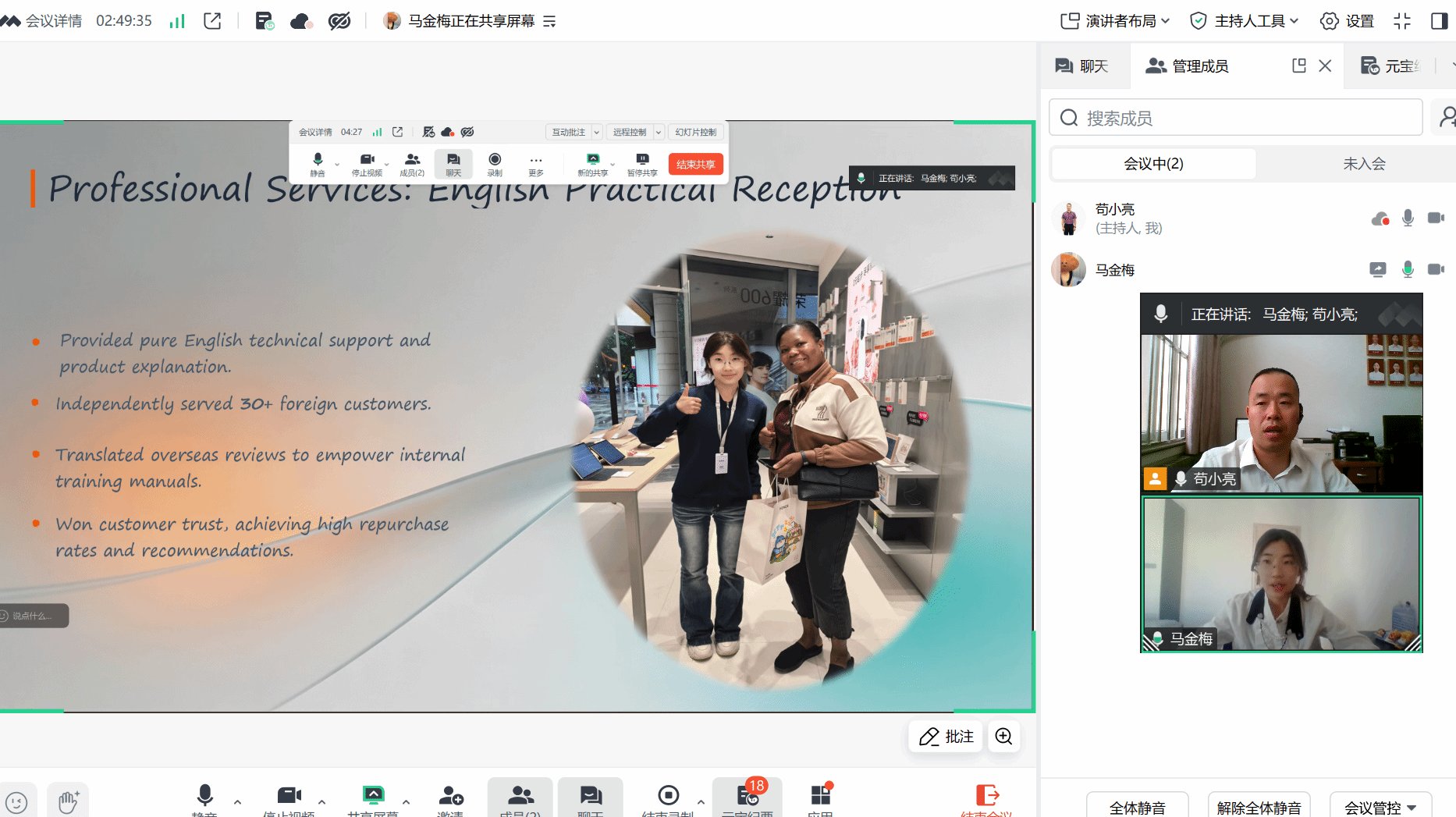Toggle 马金梅's microphone in member list
Image resolution: width=1456 pixels, height=817 pixels.
1408,270
